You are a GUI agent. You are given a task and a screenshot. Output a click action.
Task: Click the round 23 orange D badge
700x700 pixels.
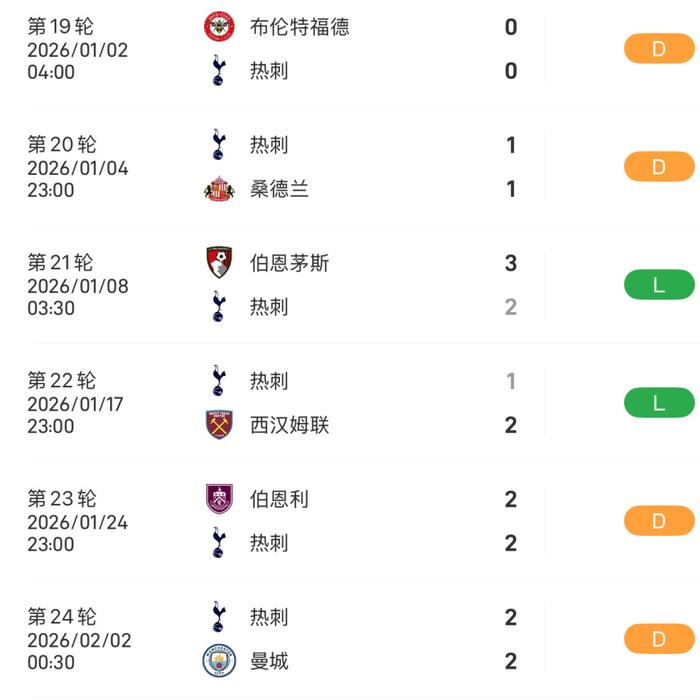(x=658, y=521)
